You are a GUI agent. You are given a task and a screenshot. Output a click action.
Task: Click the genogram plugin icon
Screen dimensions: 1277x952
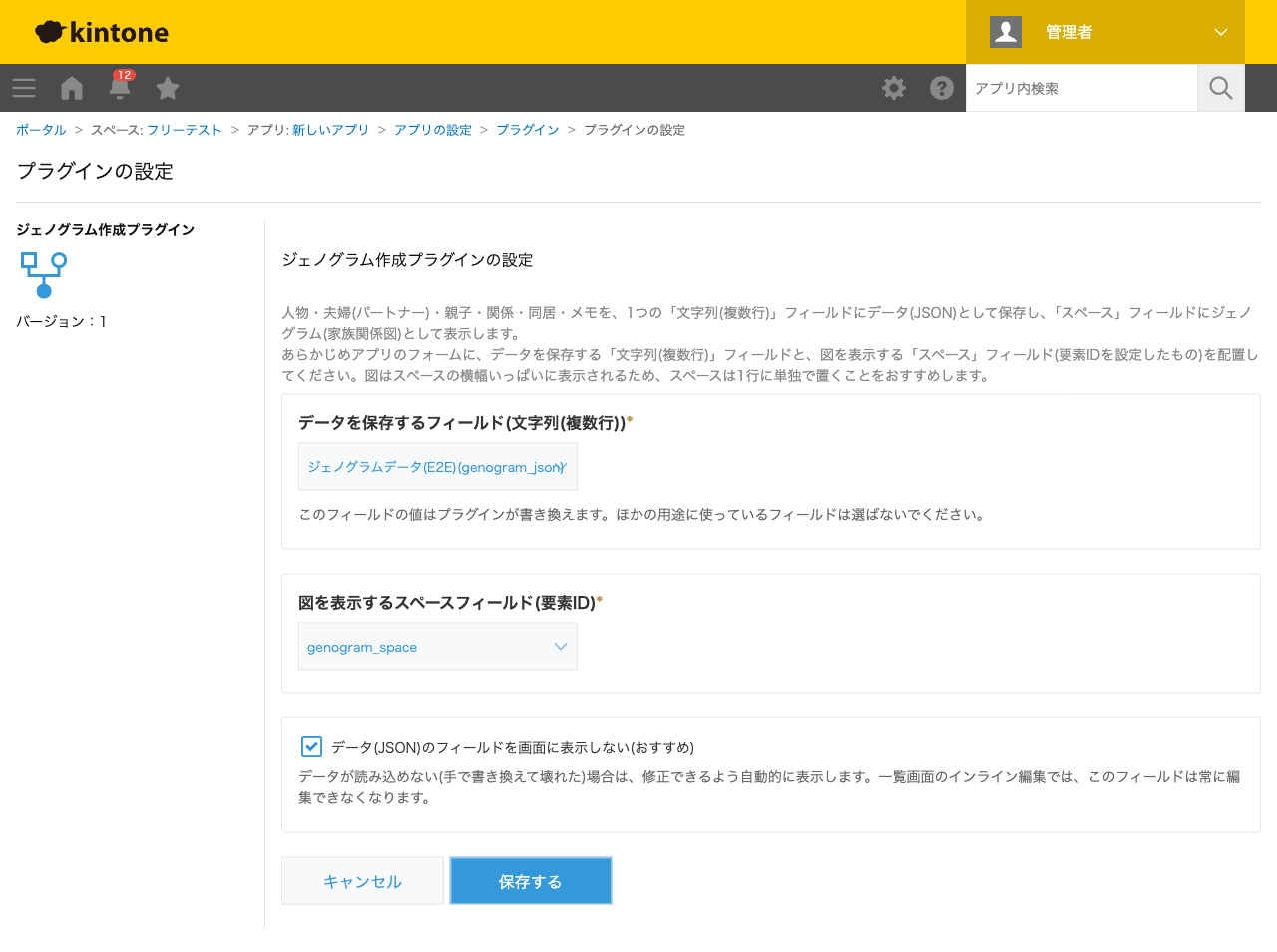click(44, 274)
